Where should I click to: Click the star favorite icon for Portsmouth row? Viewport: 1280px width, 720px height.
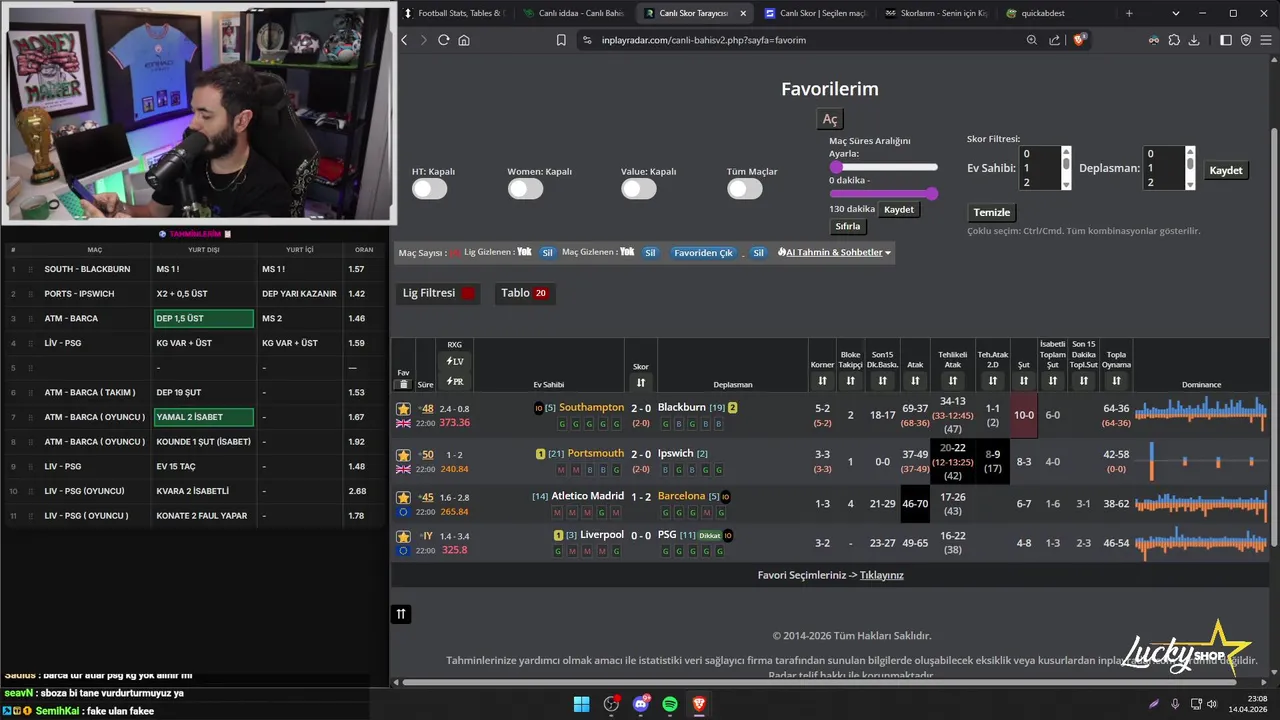point(403,455)
